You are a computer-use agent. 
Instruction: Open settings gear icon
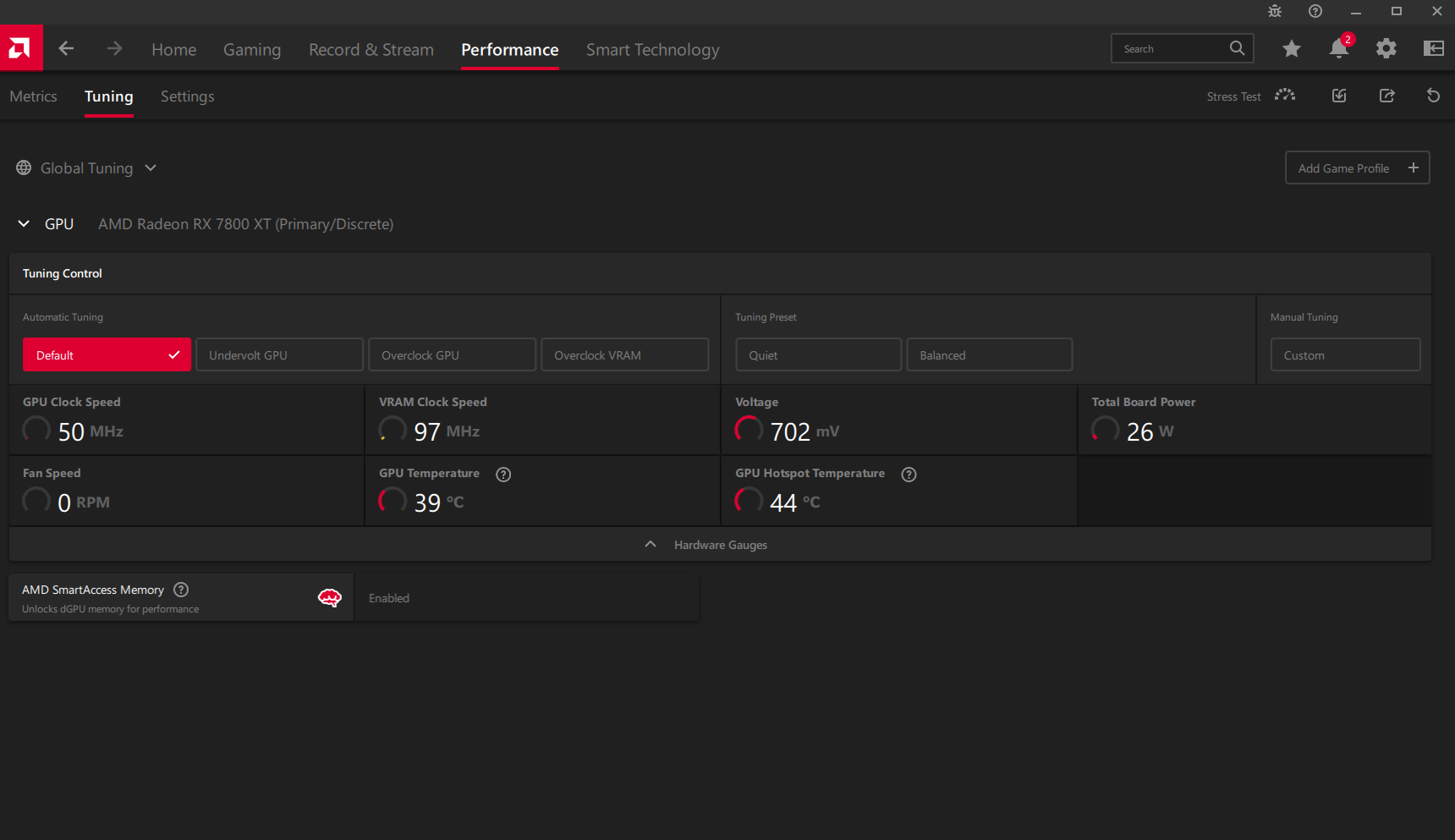1386,49
